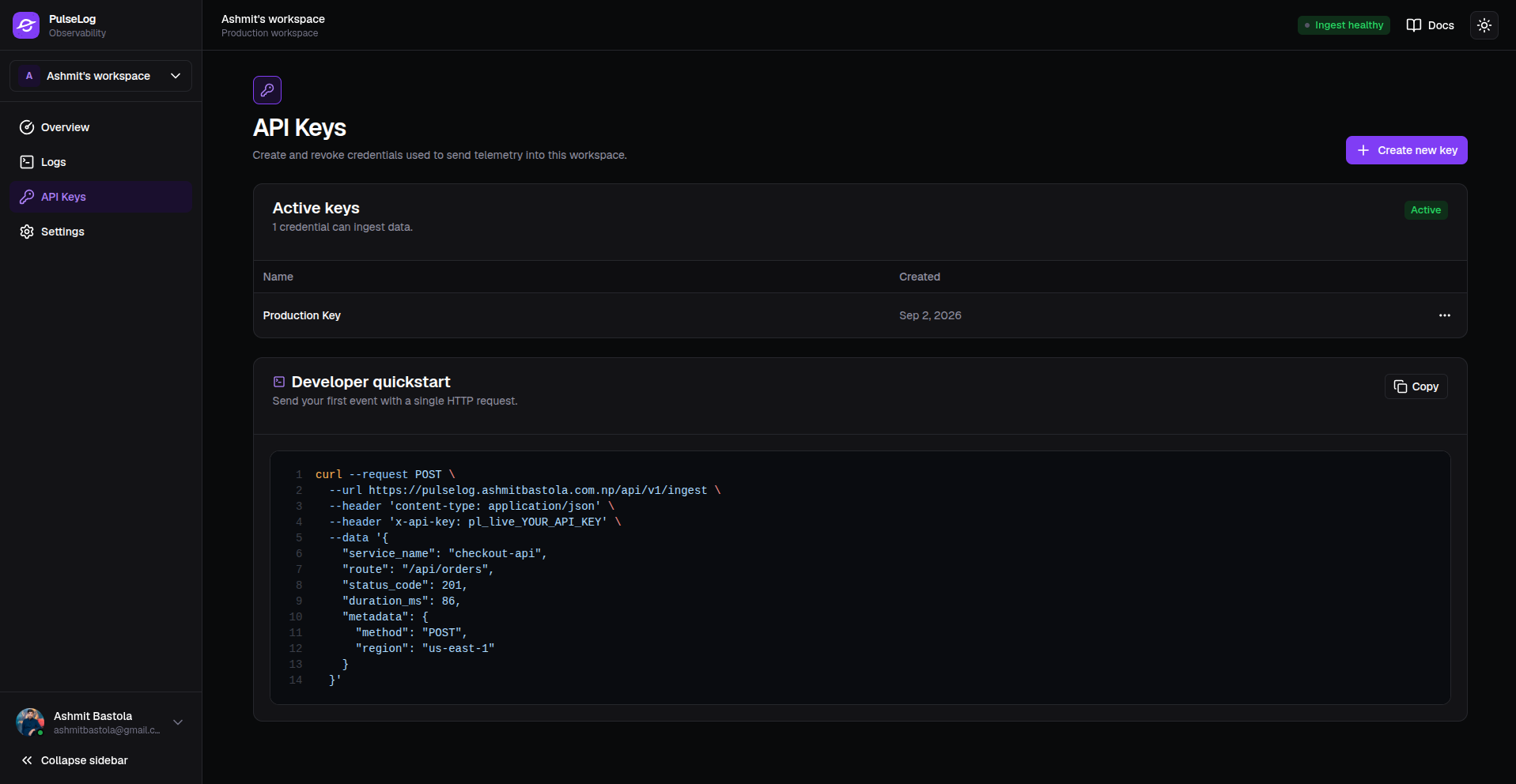The image size is (1516, 784).
Task: Toggle the light/dark theme sun icon
Action: click(x=1484, y=25)
